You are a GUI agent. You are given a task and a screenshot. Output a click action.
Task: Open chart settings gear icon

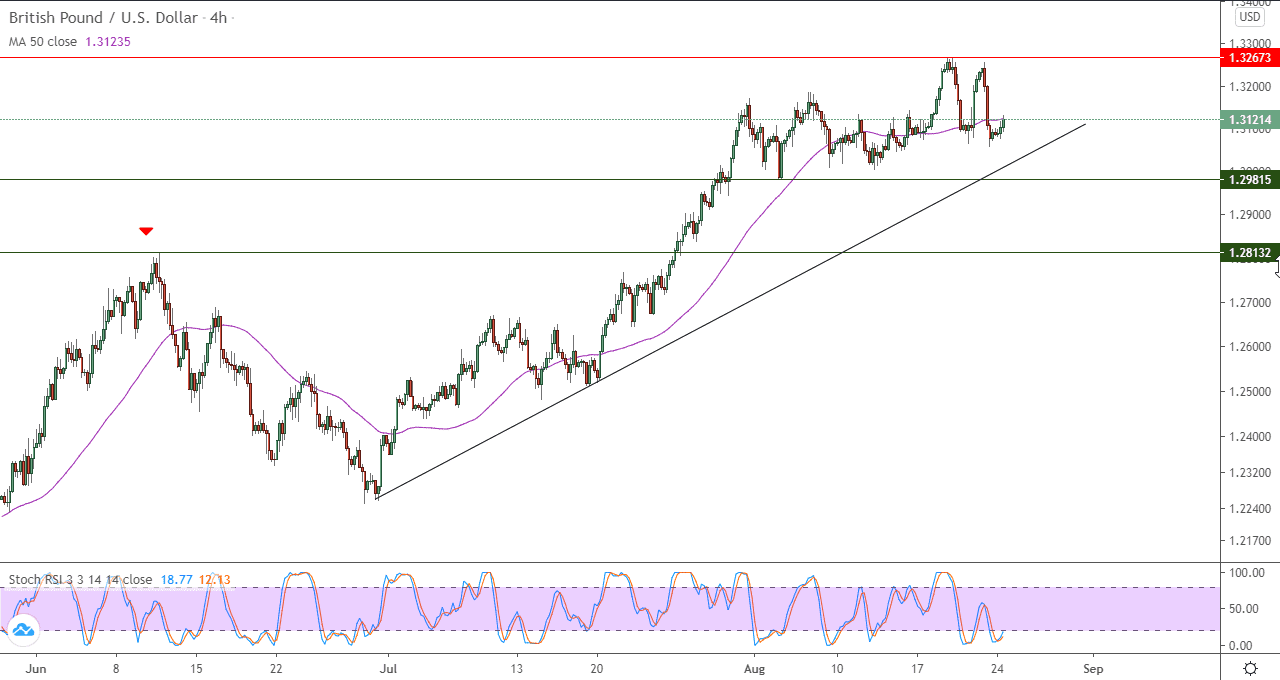click(x=1250, y=667)
